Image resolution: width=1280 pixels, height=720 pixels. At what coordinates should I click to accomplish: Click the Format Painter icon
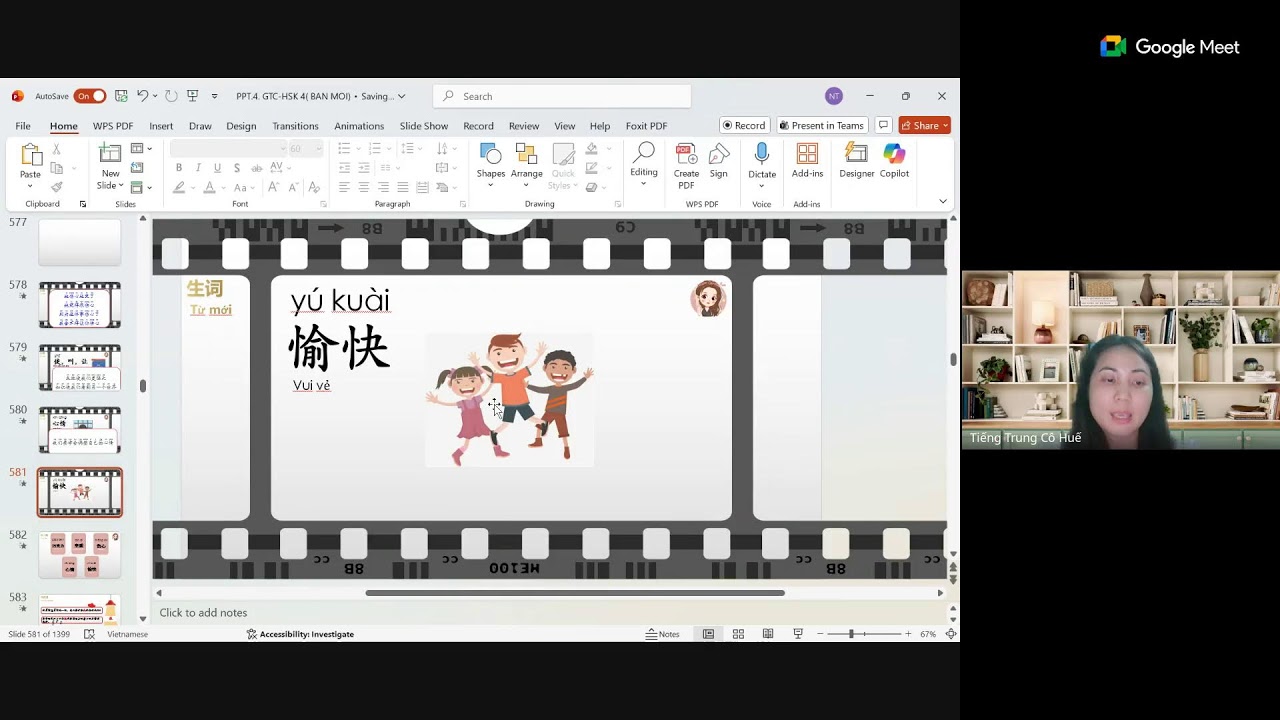(56, 187)
